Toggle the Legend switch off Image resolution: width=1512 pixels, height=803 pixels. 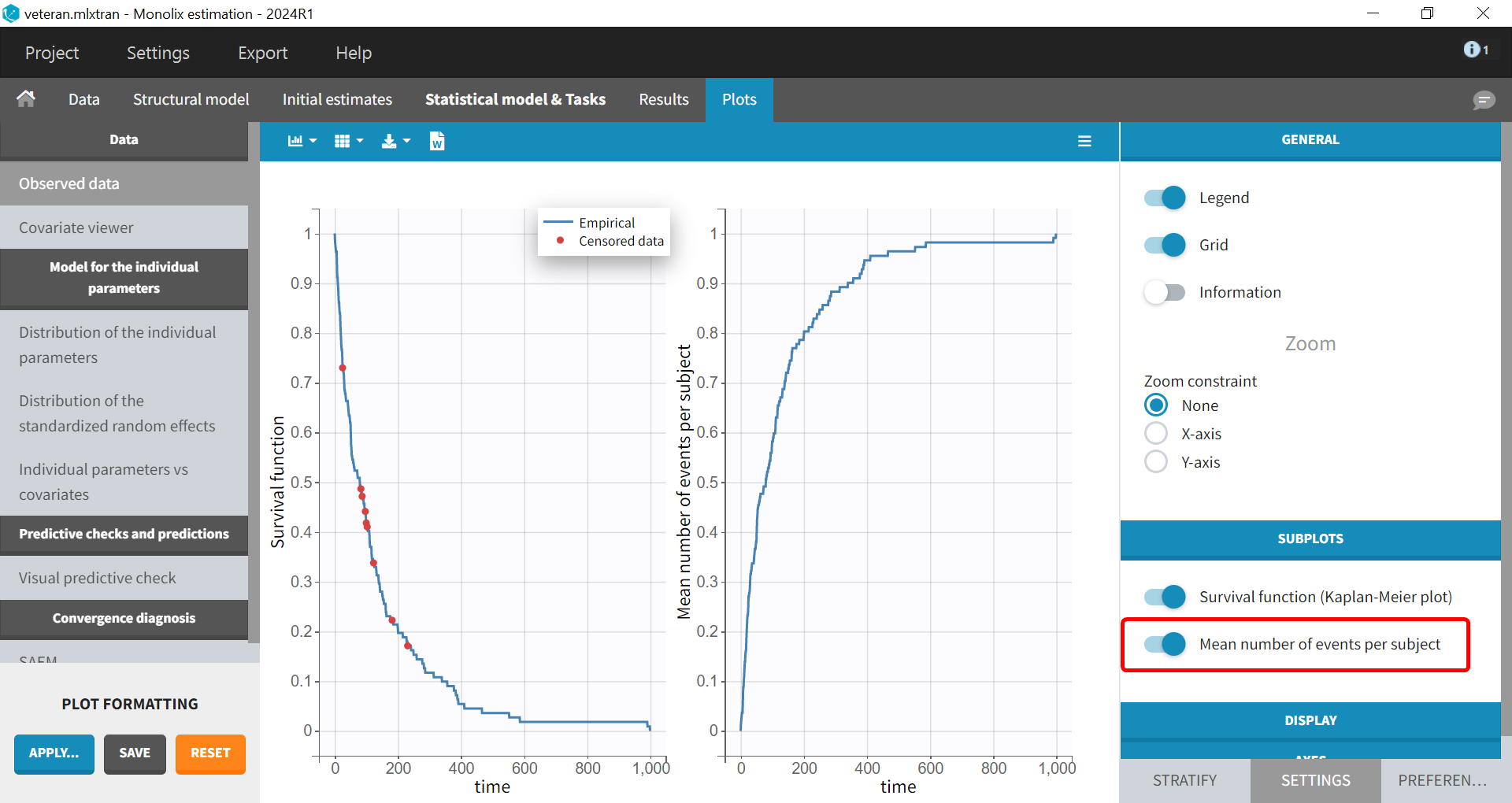[x=1165, y=198]
